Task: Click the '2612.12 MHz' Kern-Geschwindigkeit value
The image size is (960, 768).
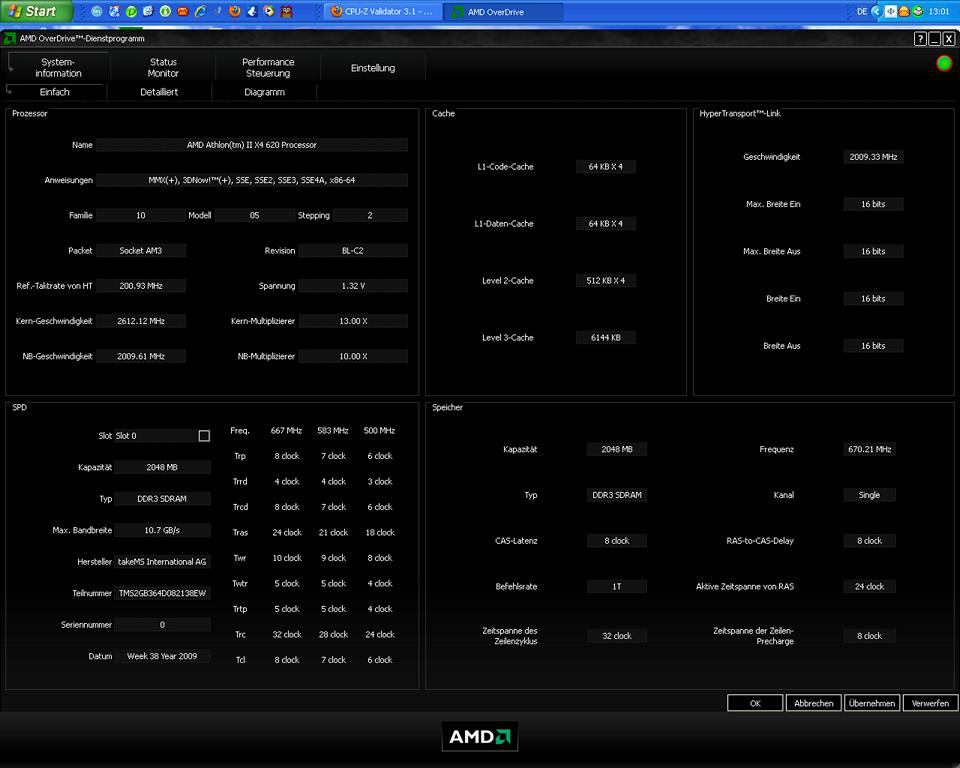Action: click(141, 321)
